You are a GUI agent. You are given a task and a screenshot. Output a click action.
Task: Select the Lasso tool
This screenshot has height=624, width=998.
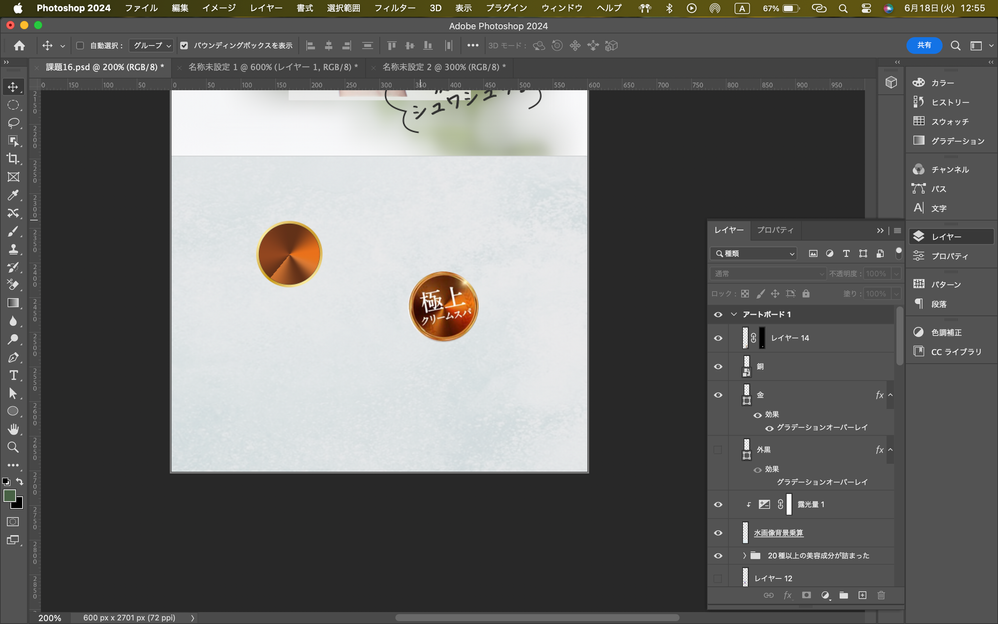point(13,123)
